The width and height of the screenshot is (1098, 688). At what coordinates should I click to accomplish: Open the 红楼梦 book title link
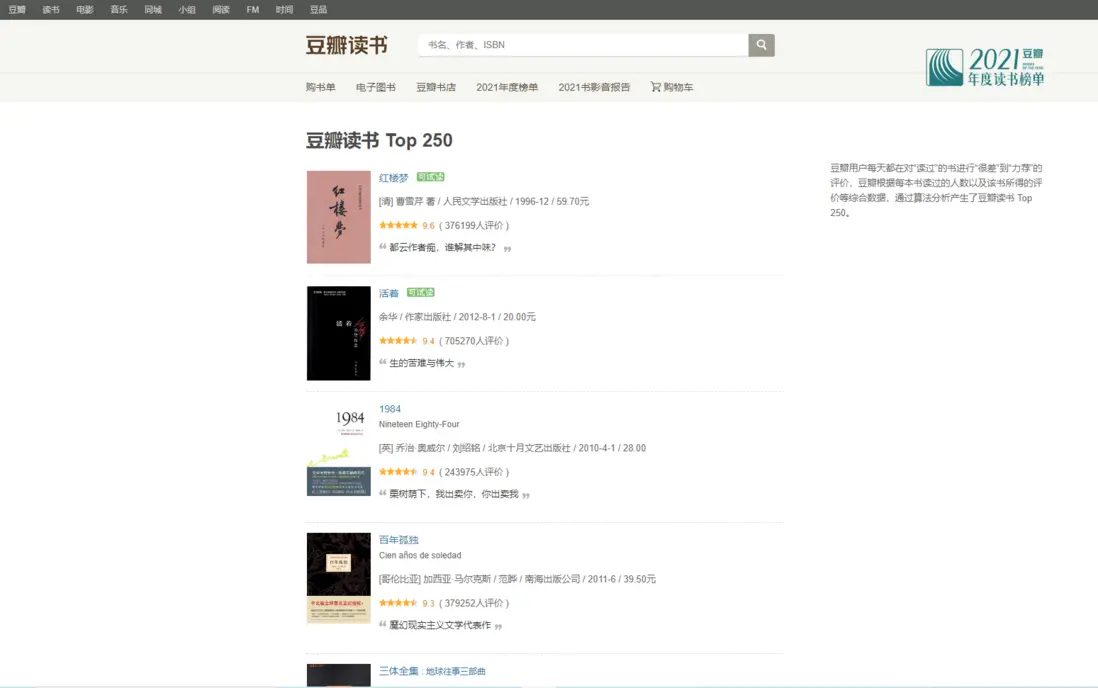tap(394, 178)
